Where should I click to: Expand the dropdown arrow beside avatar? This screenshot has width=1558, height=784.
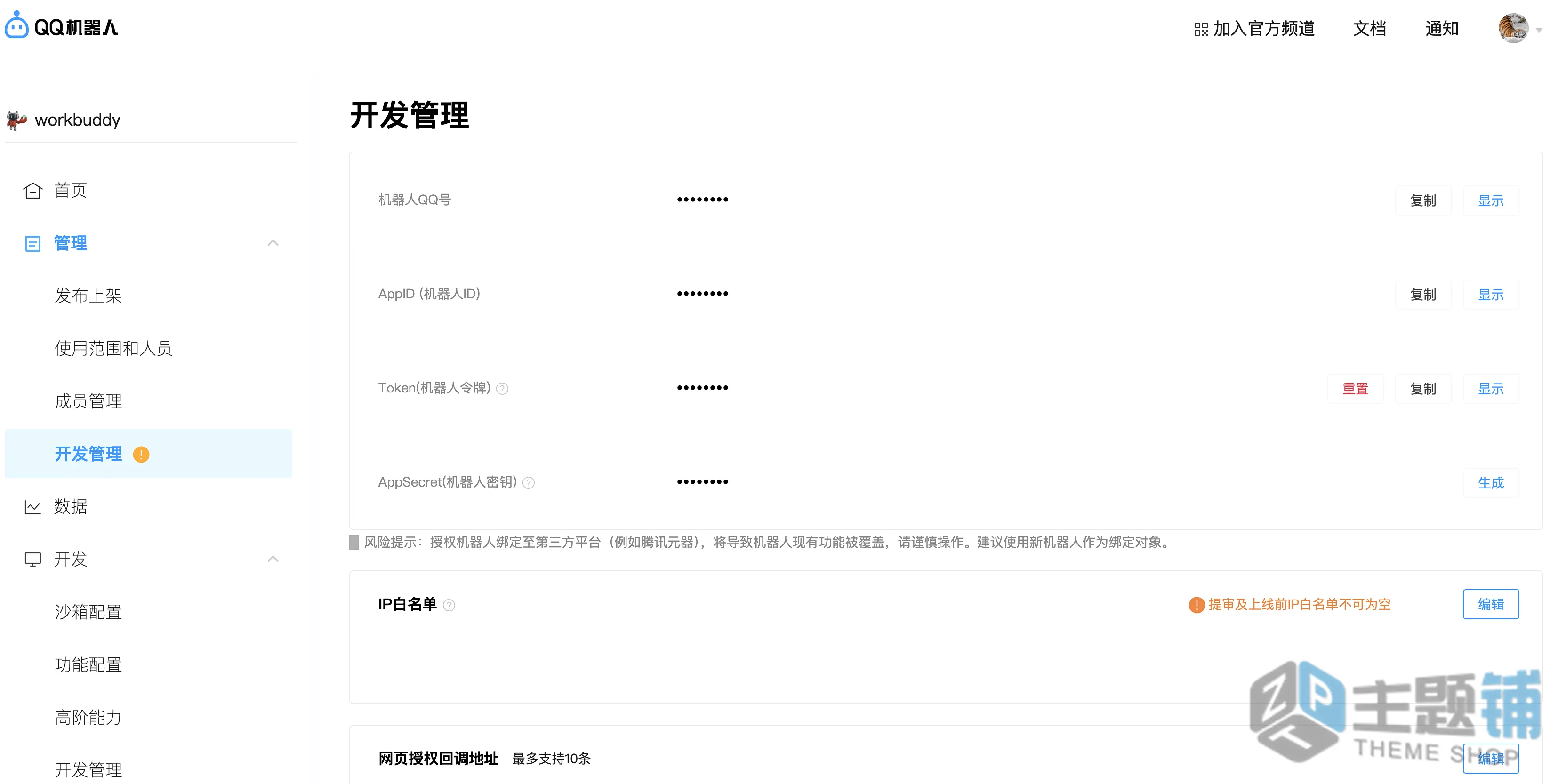point(1539,30)
